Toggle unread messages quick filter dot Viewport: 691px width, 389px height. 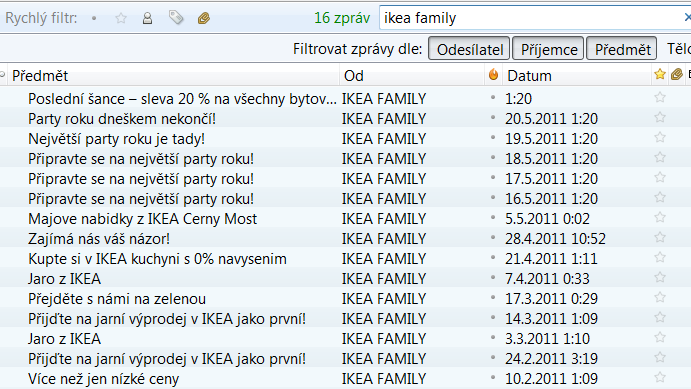point(94,19)
